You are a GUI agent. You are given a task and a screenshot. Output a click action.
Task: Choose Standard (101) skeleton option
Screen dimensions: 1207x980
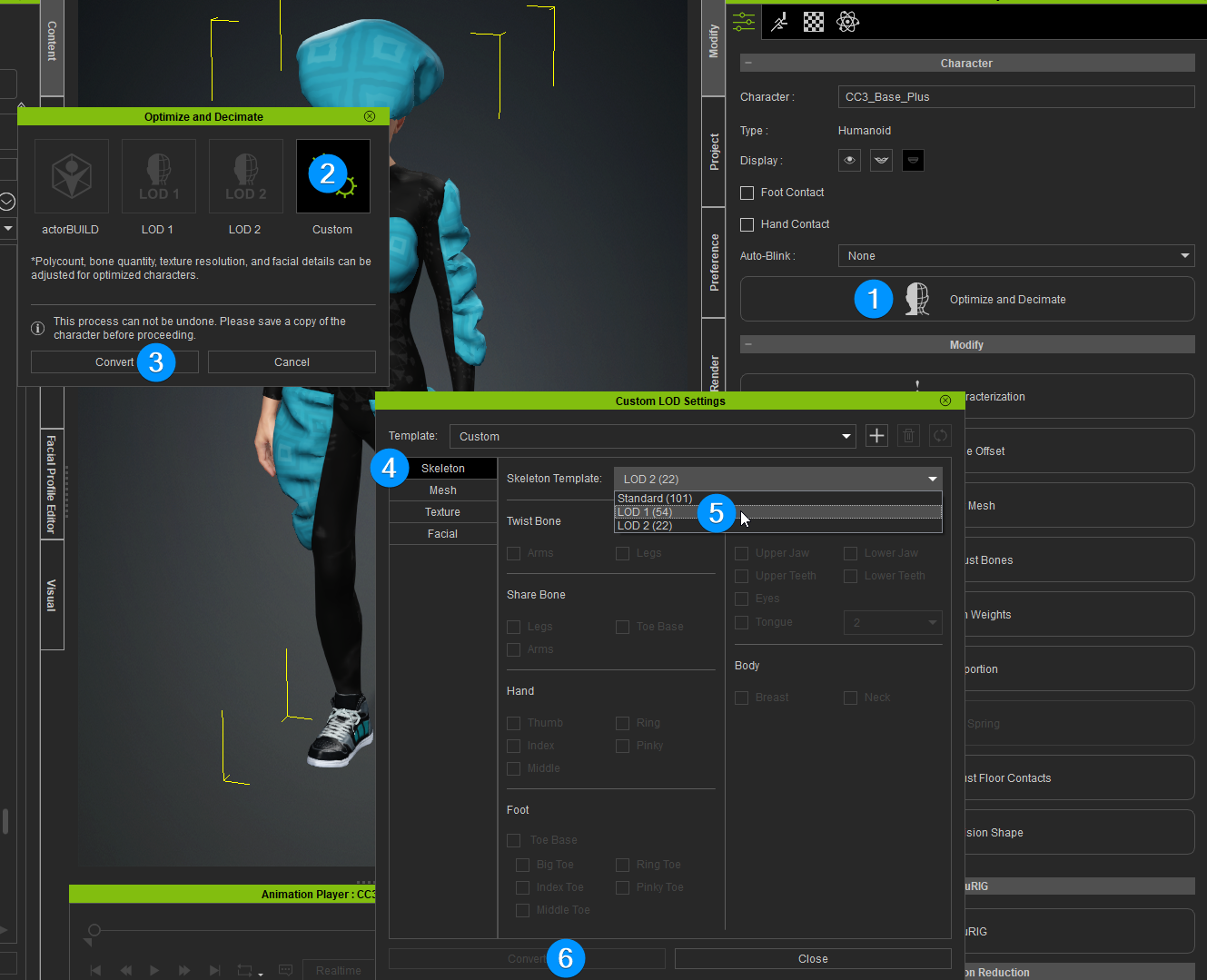[x=777, y=499]
